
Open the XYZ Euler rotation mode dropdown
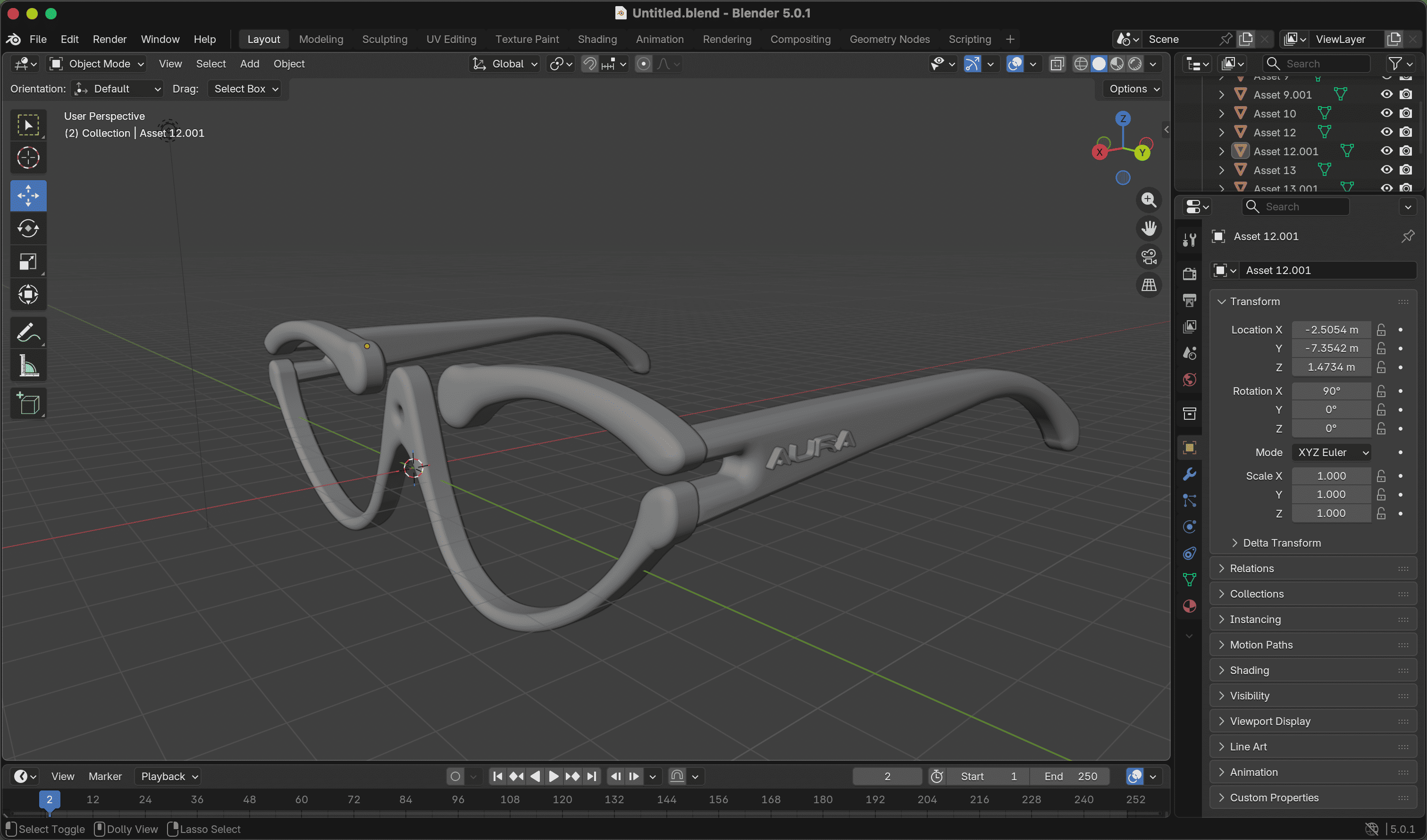[x=1333, y=452]
